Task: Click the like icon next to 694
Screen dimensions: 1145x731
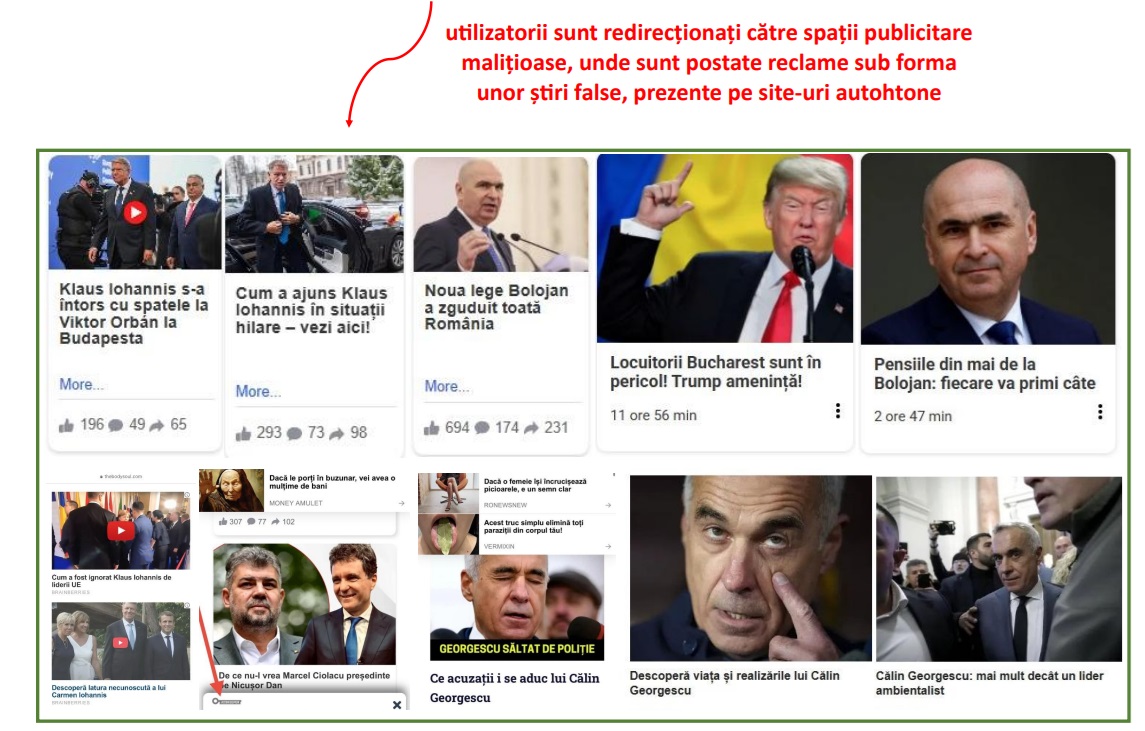Action: click(x=432, y=429)
